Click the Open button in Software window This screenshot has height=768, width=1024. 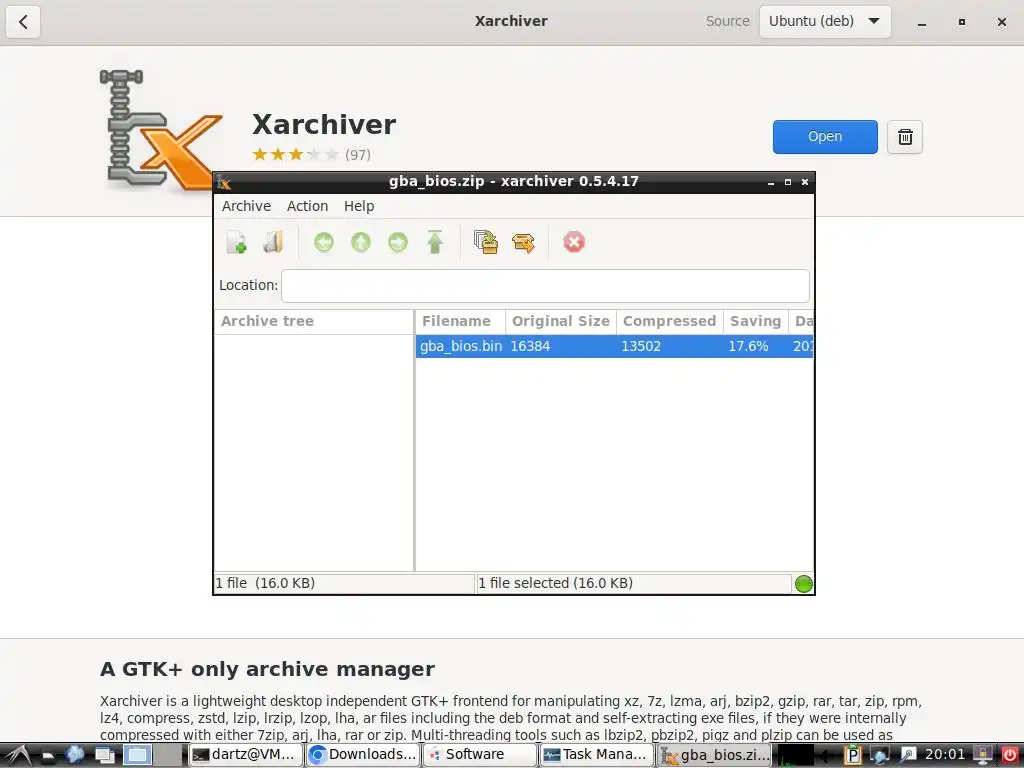click(825, 137)
